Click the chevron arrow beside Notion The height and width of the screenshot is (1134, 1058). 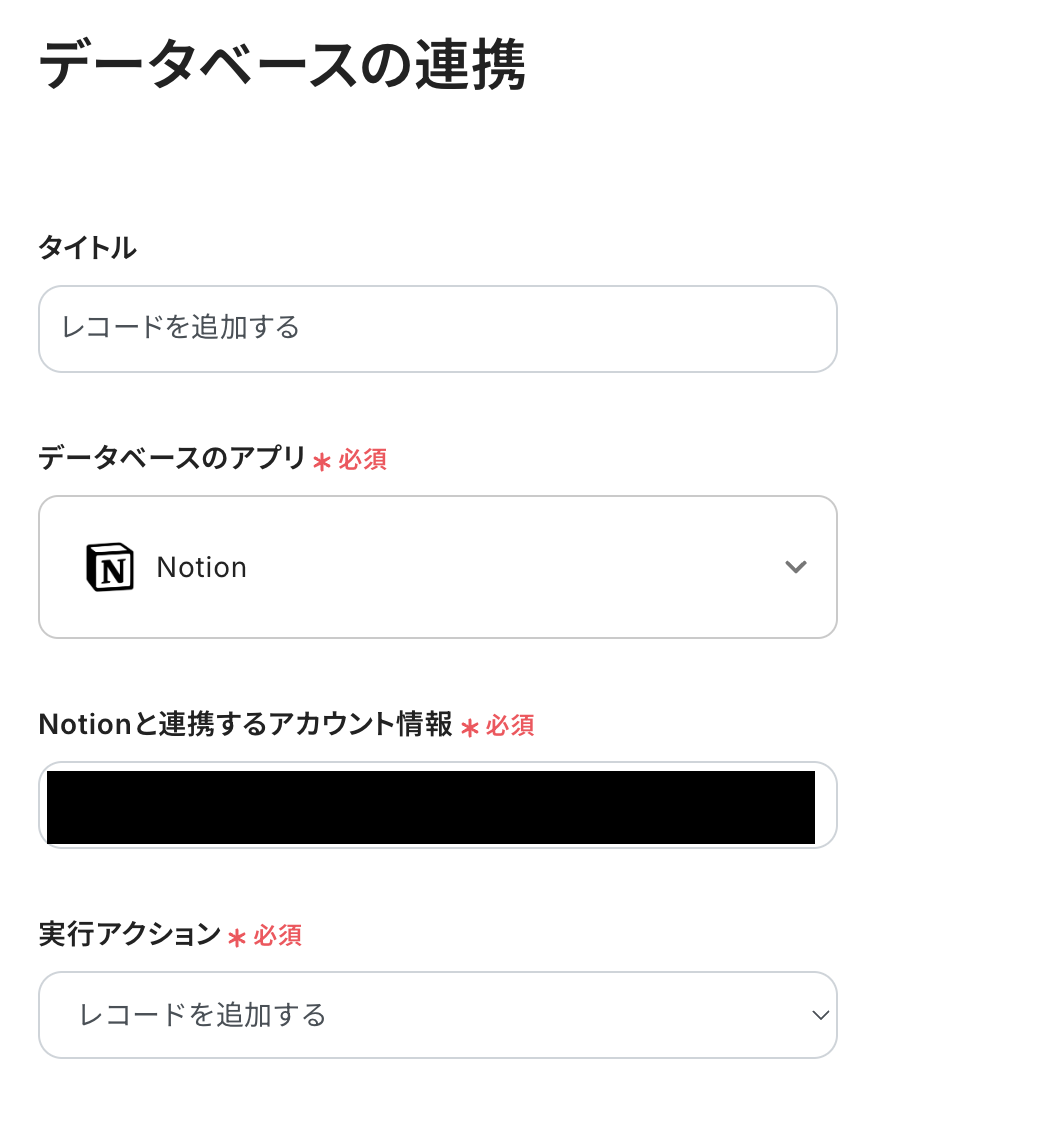pyautogui.click(x=795, y=567)
